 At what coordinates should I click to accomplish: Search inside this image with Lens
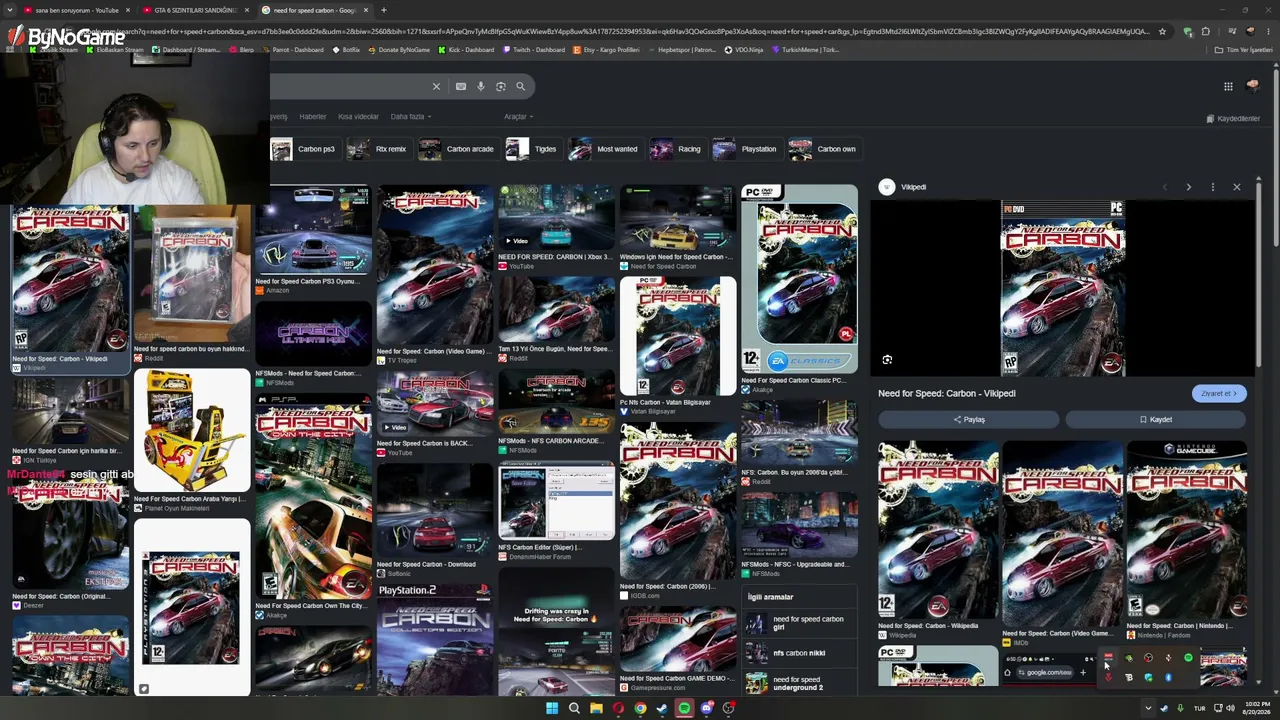point(887,360)
